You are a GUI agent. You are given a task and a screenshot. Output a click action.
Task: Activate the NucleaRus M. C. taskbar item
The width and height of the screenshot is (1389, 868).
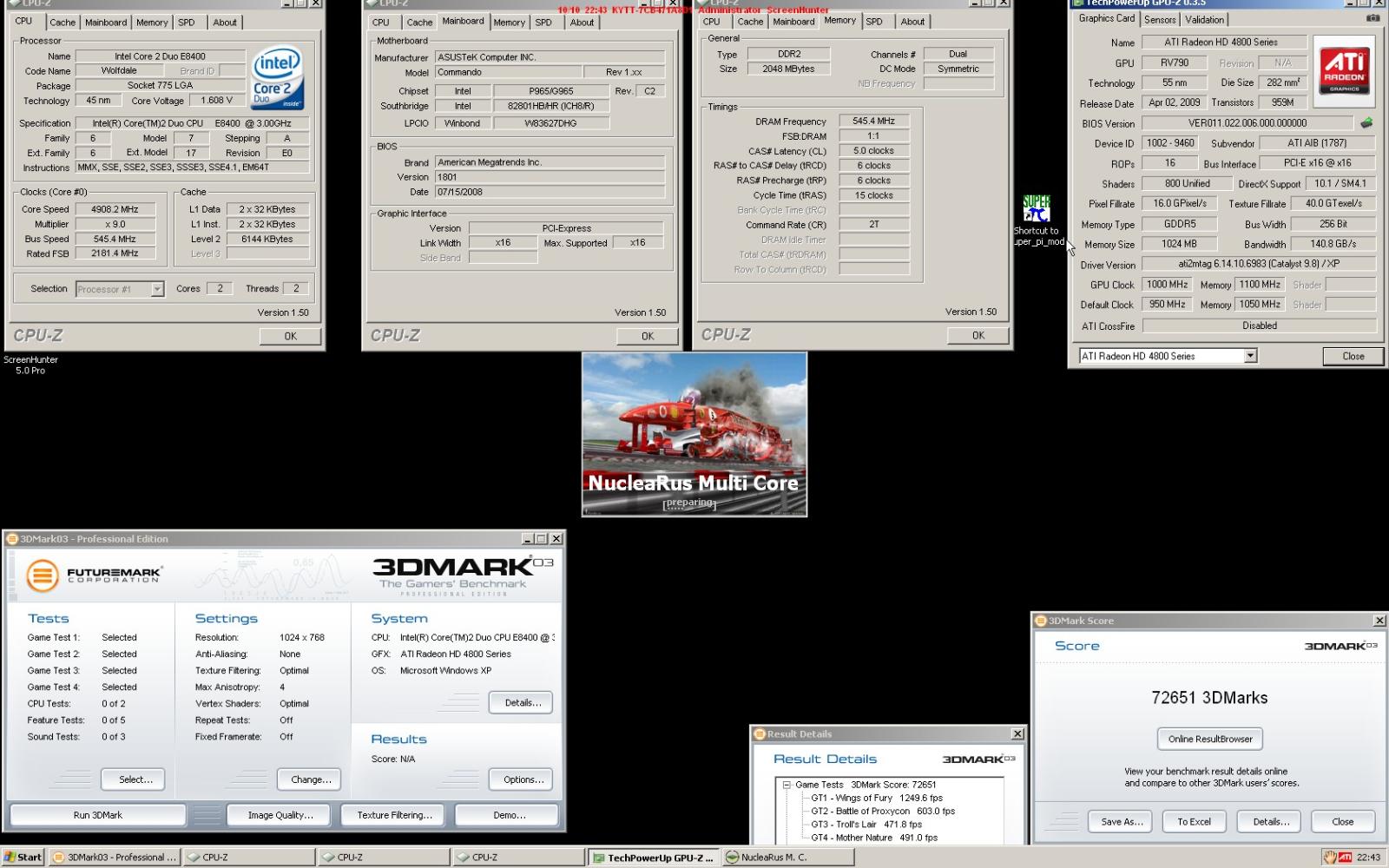787,858
